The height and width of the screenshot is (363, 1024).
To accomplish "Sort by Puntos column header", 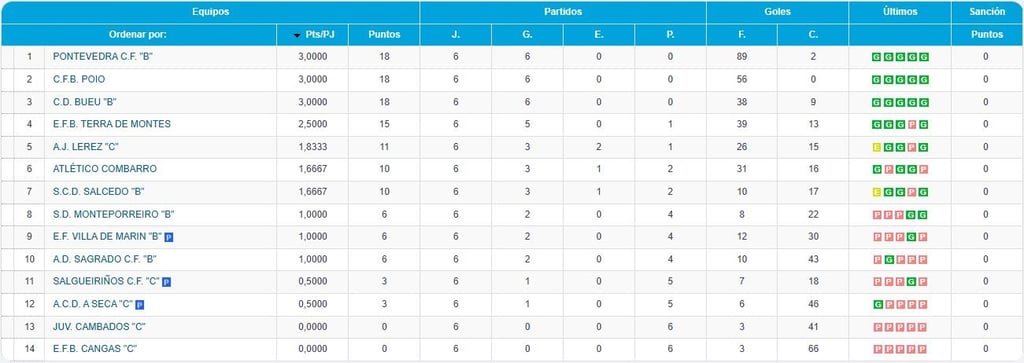I will 384,35.
